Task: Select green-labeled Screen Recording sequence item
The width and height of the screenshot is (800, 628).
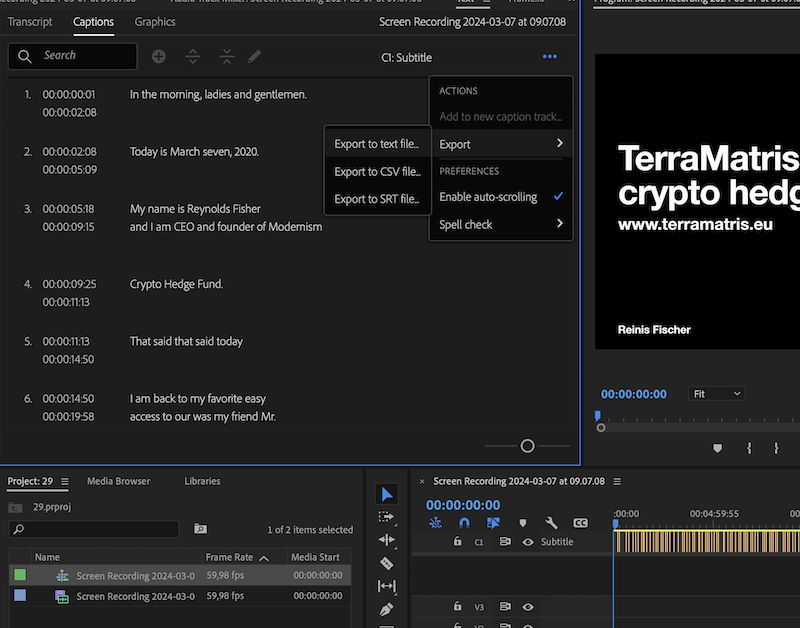Action: (180, 575)
